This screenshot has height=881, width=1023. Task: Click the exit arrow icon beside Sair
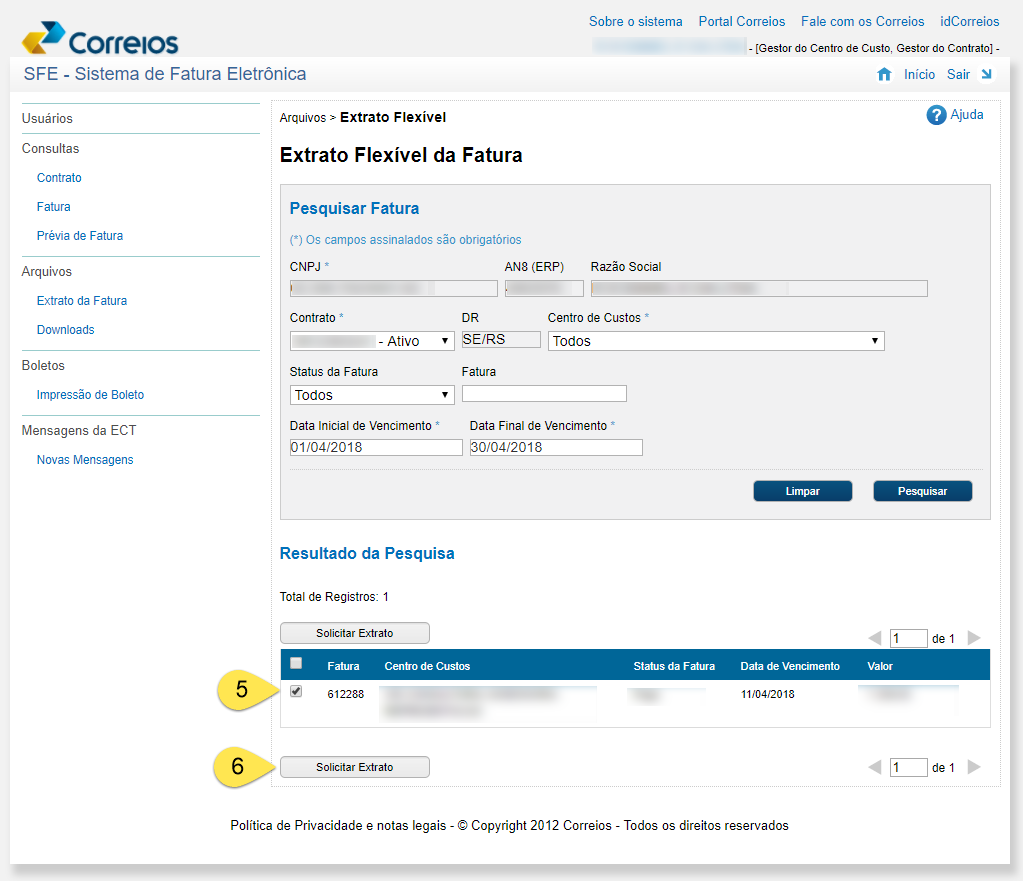(986, 74)
